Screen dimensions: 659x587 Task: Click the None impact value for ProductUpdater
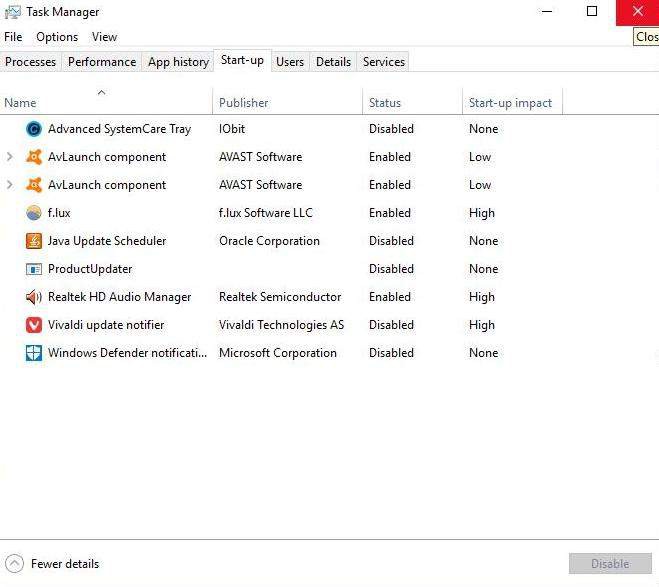tap(484, 269)
